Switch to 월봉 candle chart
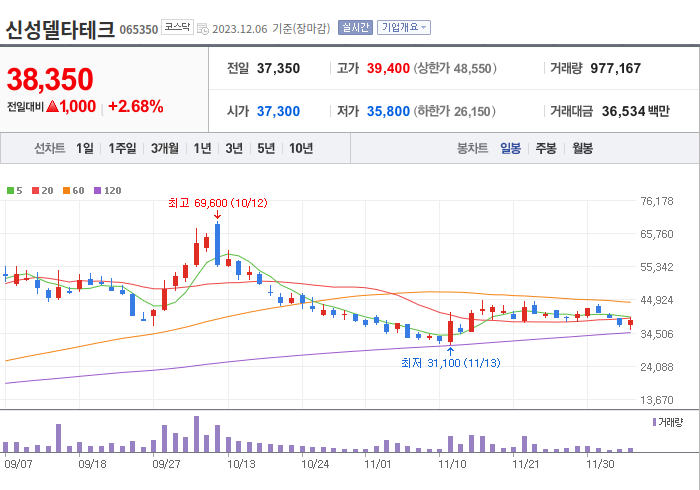This screenshot has height=490, width=700. (583, 148)
